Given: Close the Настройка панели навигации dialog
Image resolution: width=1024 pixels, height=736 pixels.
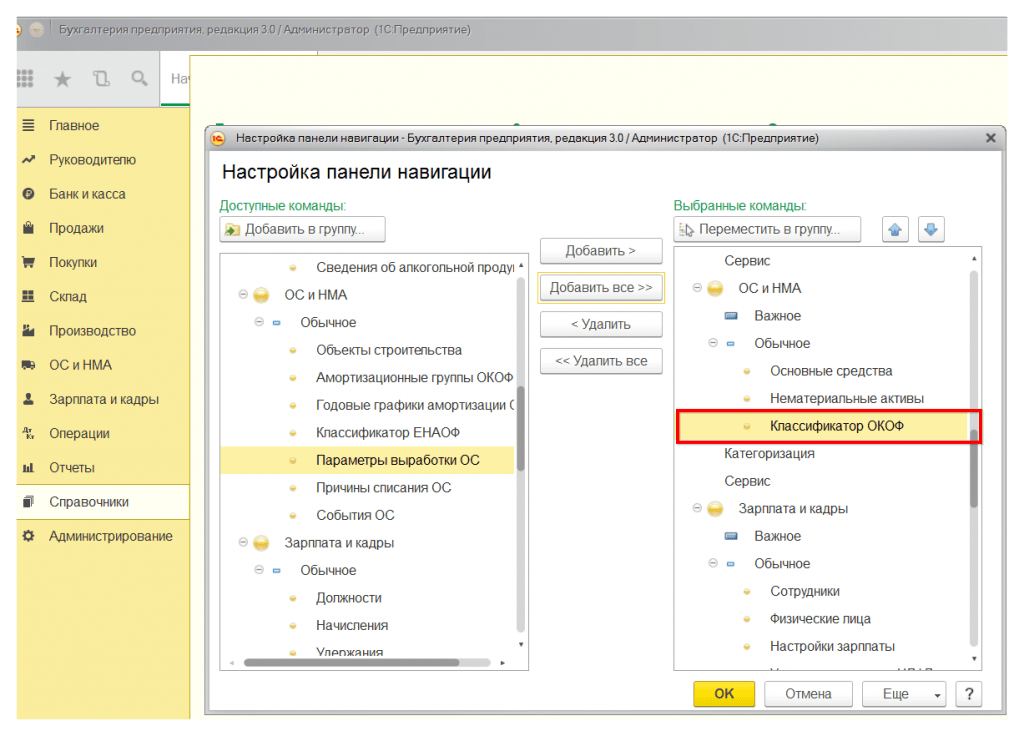Looking at the screenshot, I should coord(991,138).
